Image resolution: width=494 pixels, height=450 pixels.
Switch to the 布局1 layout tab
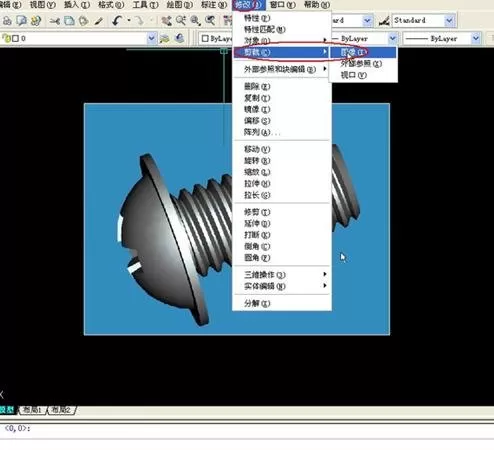click(32, 410)
